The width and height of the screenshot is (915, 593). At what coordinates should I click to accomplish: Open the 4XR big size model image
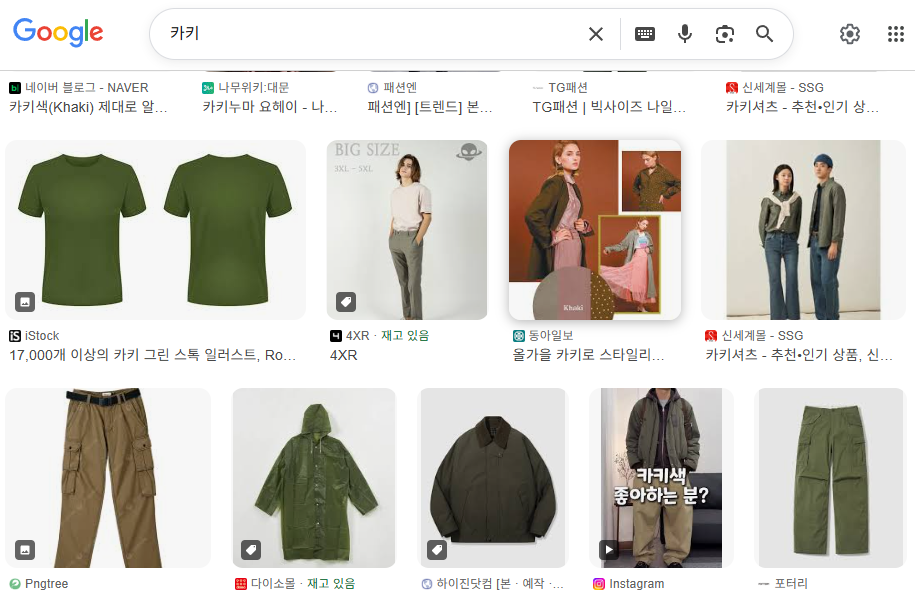coord(407,229)
